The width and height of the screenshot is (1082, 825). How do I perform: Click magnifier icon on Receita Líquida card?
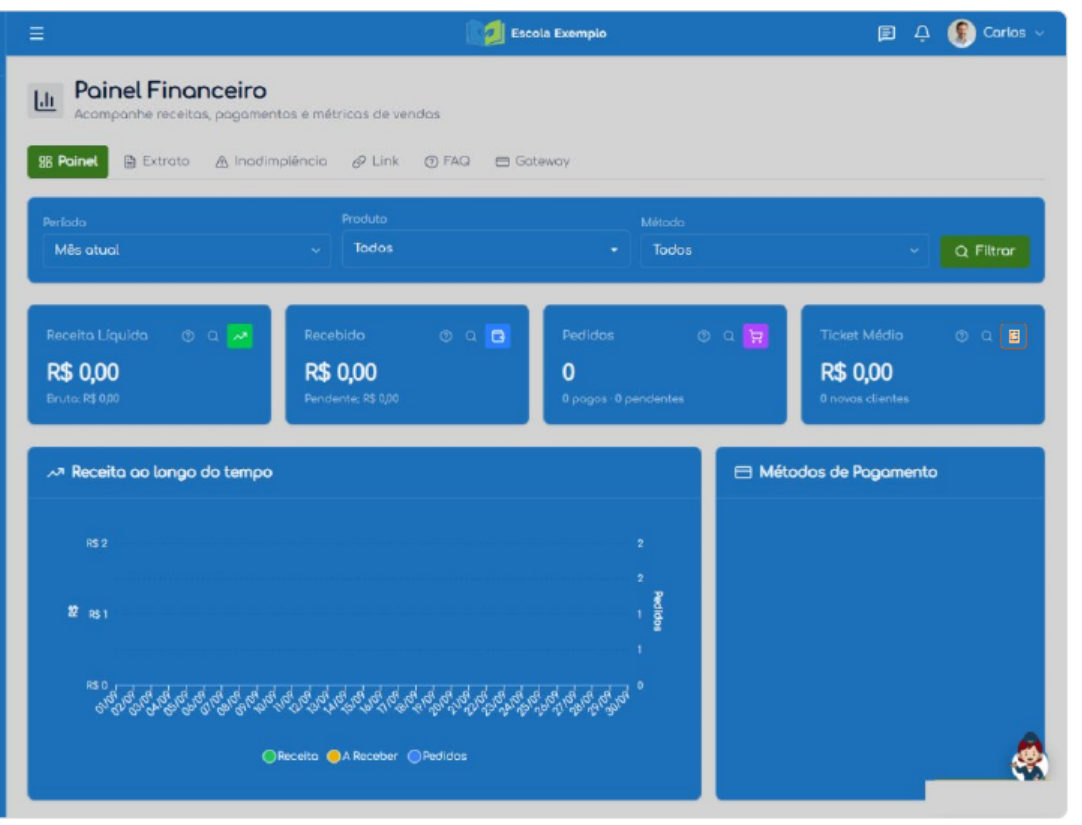[x=213, y=336]
